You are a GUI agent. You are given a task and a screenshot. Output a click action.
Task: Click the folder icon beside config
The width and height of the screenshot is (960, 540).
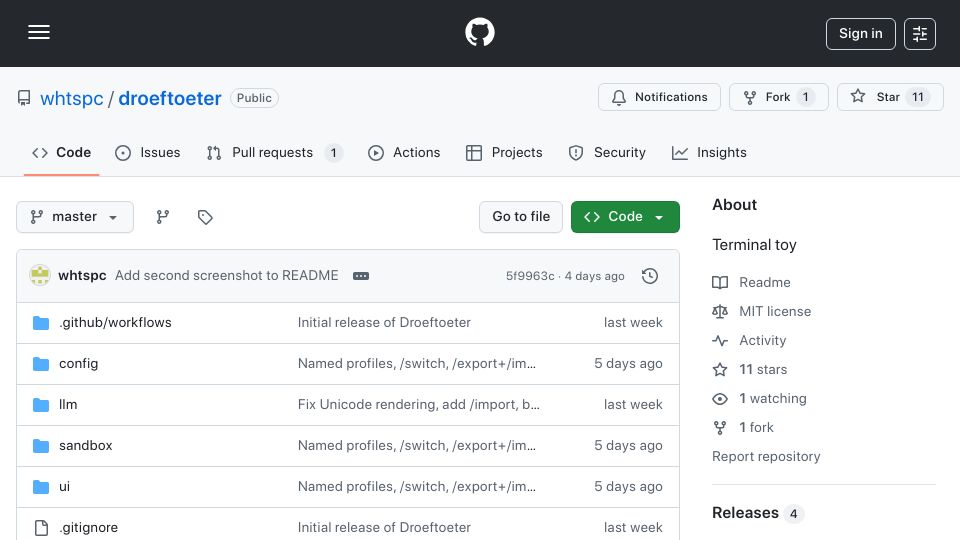(x=41, y=364)
